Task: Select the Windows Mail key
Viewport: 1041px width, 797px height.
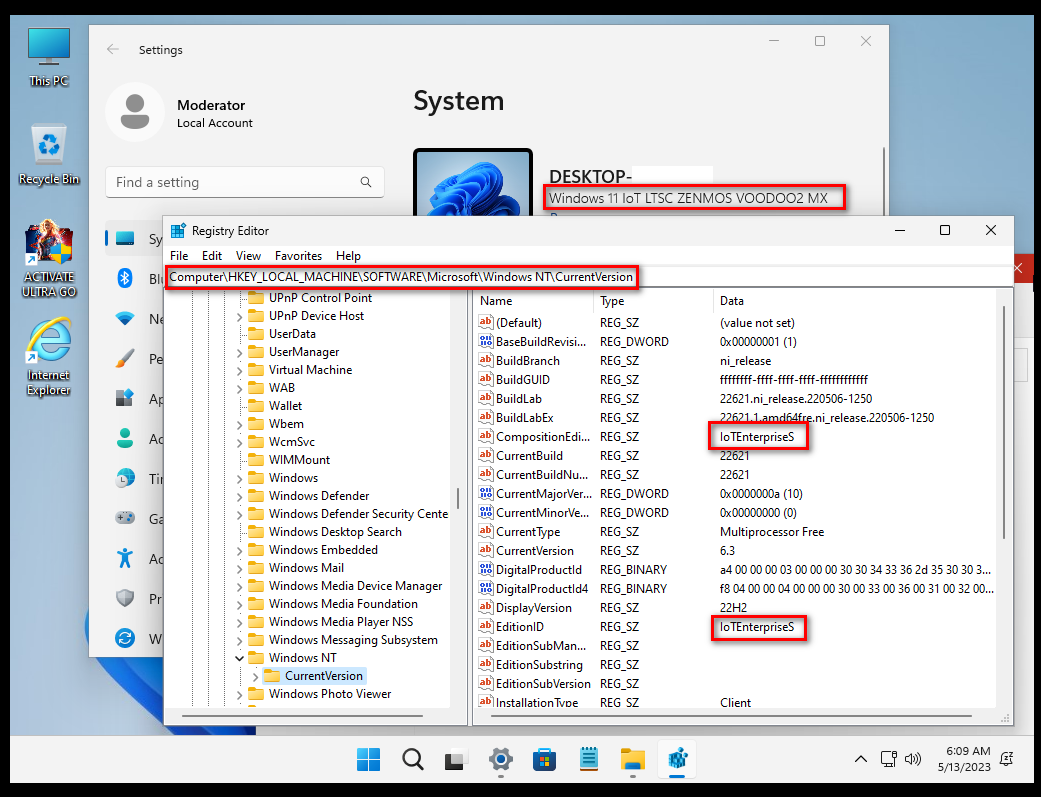Action: point(306,567)
